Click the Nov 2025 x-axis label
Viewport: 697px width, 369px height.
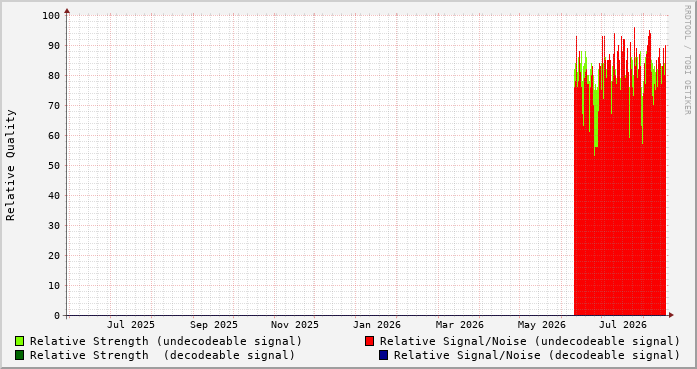point(295,325)
